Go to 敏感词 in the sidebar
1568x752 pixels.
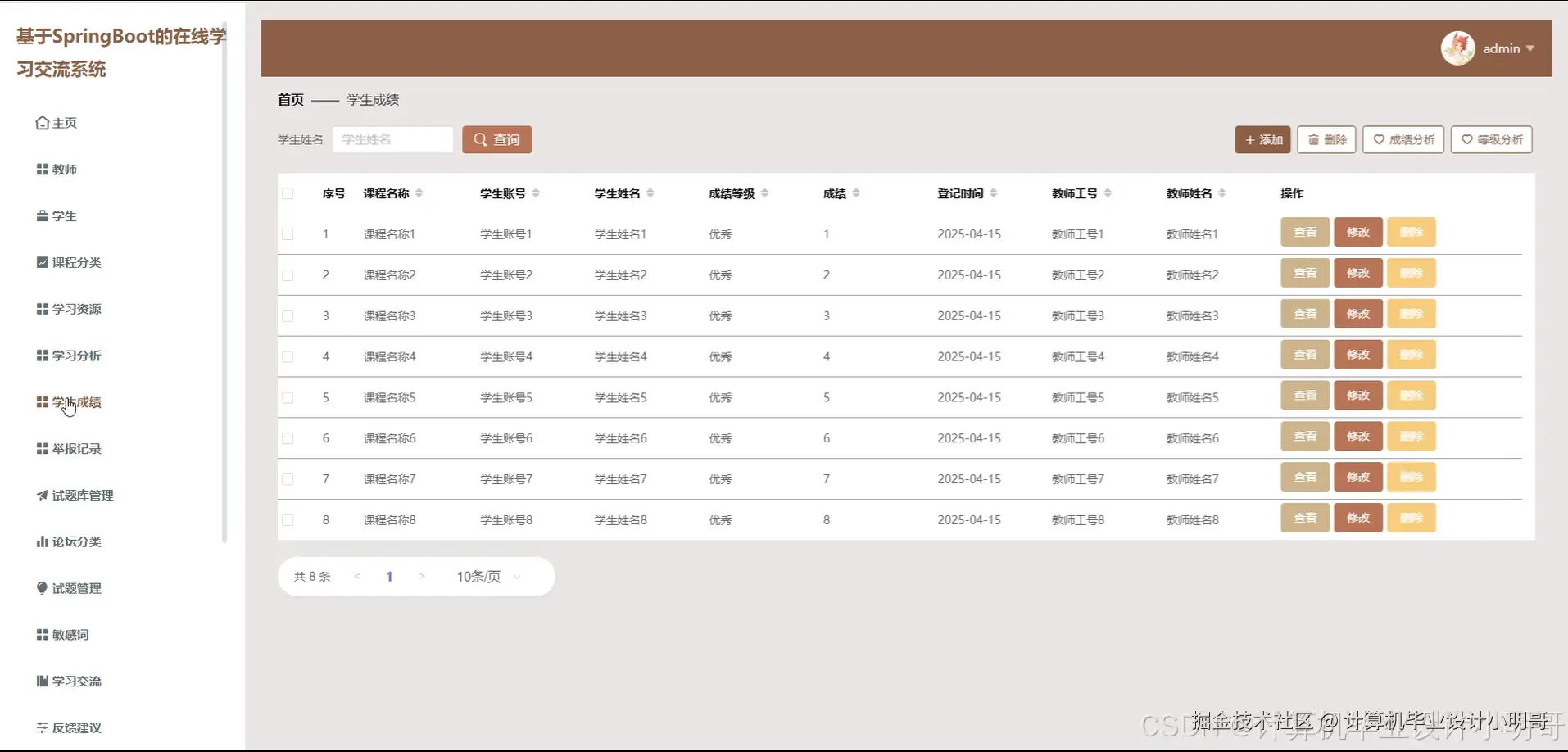(62, 635)
